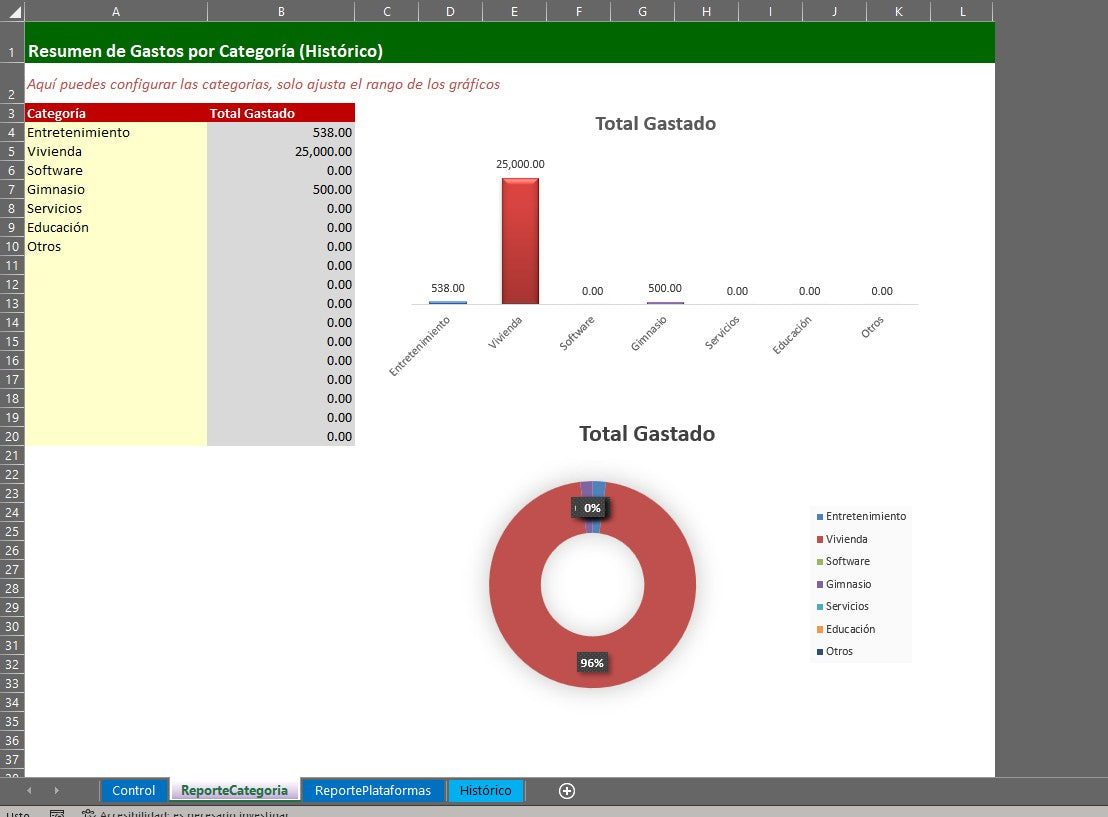Add a new sheet with the plus icon
The width and height of the screenshot is (1108, 817).
coord(567,791)
